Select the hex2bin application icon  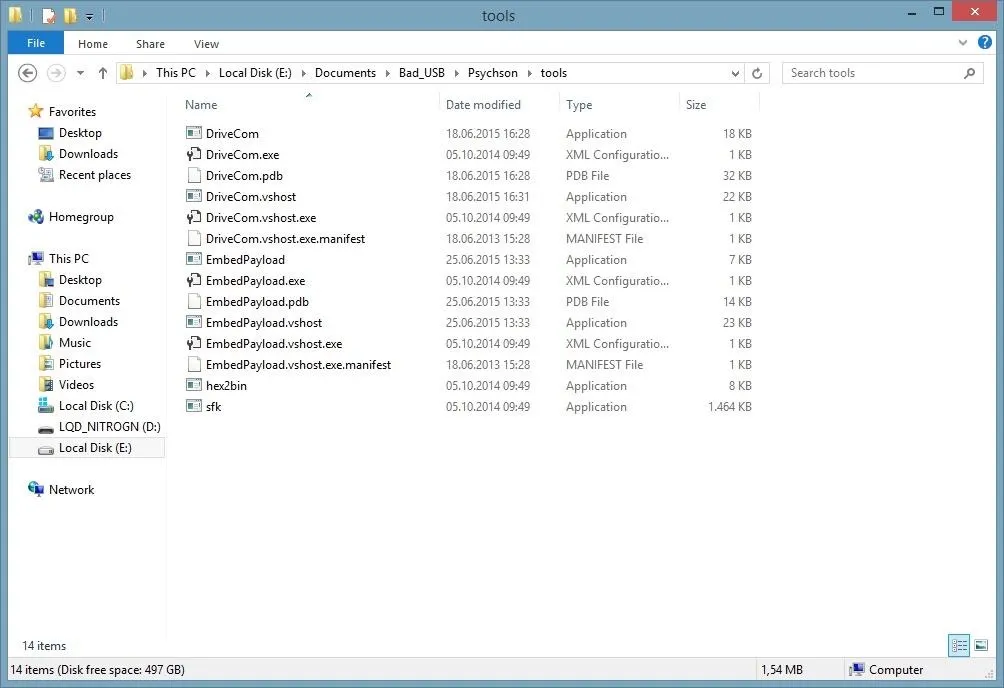click(x=194, y=385)
